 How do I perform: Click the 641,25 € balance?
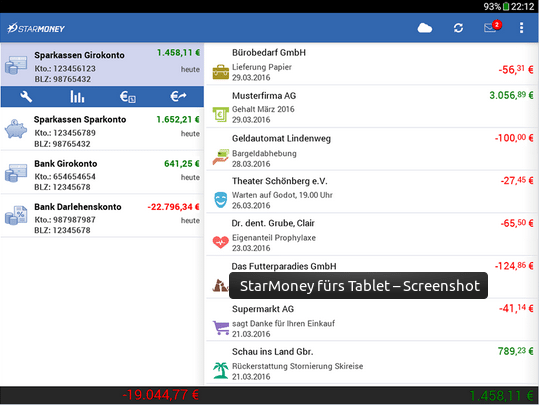(x=182, y=163)
